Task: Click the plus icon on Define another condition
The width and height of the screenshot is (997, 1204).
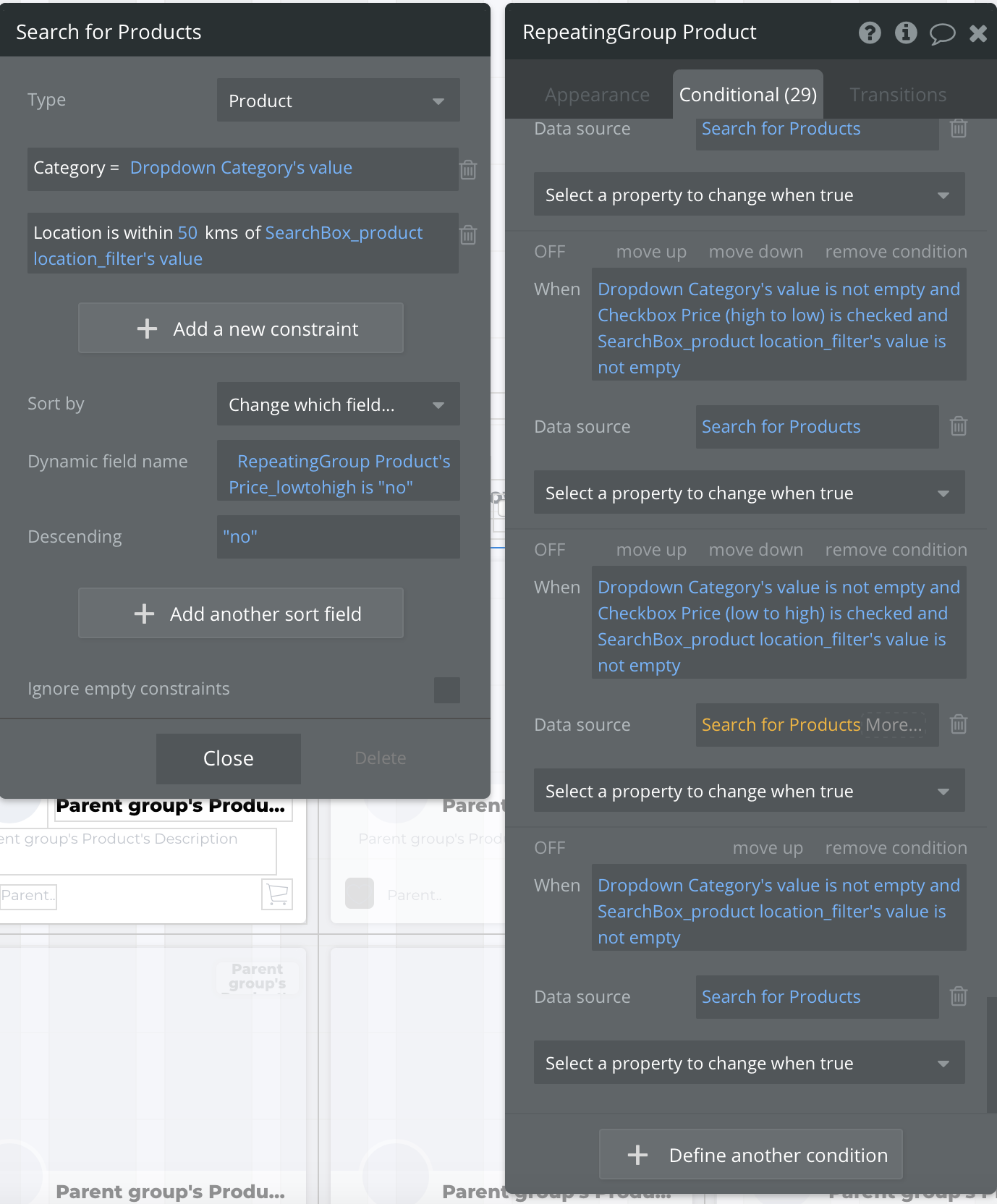Action: [637, 1155]
